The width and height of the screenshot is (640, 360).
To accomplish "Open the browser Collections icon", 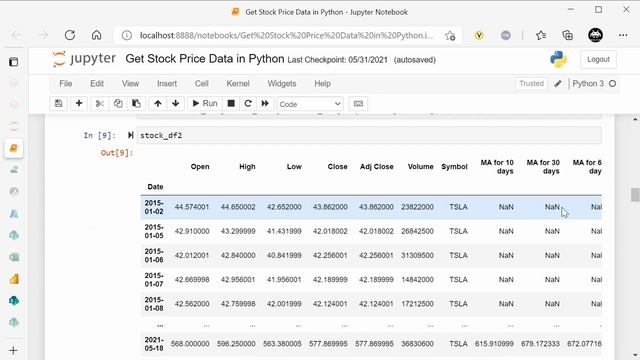I will pyautogui.click(x=567, y=36).
